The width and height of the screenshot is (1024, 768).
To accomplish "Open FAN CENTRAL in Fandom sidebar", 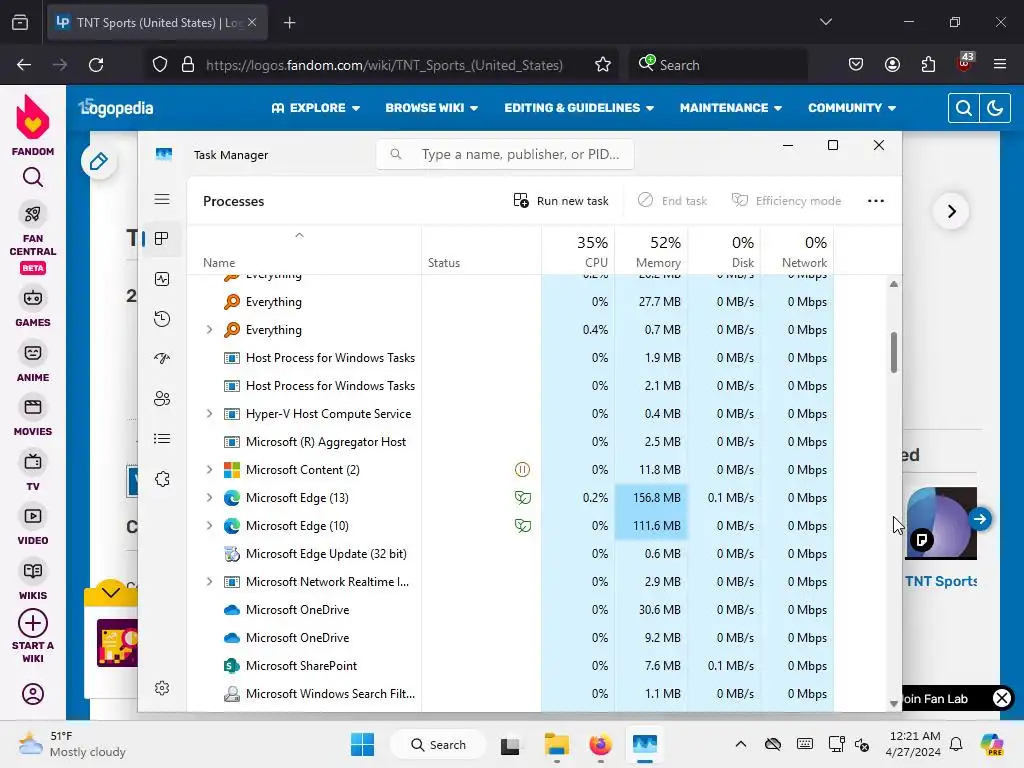I will tap(33, 238).
